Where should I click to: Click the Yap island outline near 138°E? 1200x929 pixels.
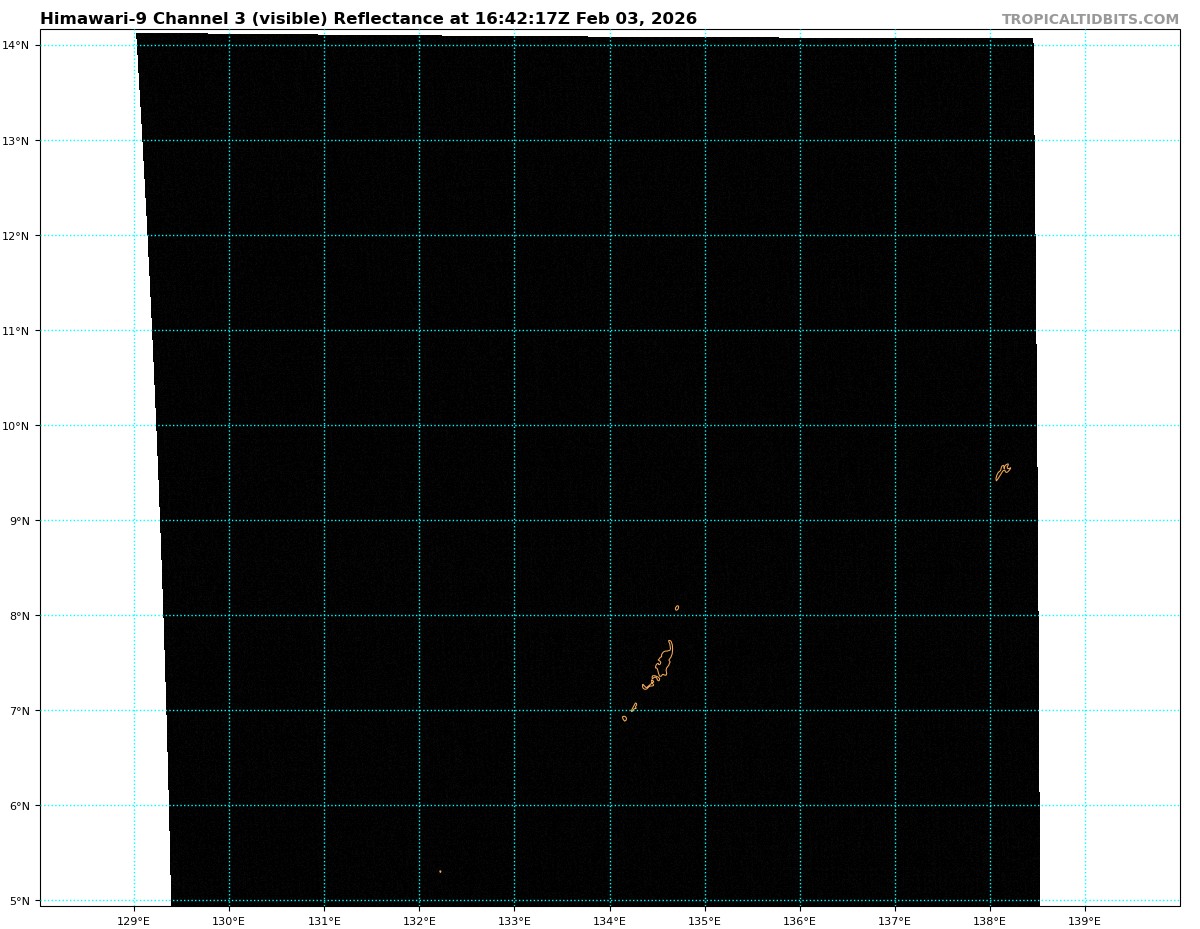tap(1002, 471)
